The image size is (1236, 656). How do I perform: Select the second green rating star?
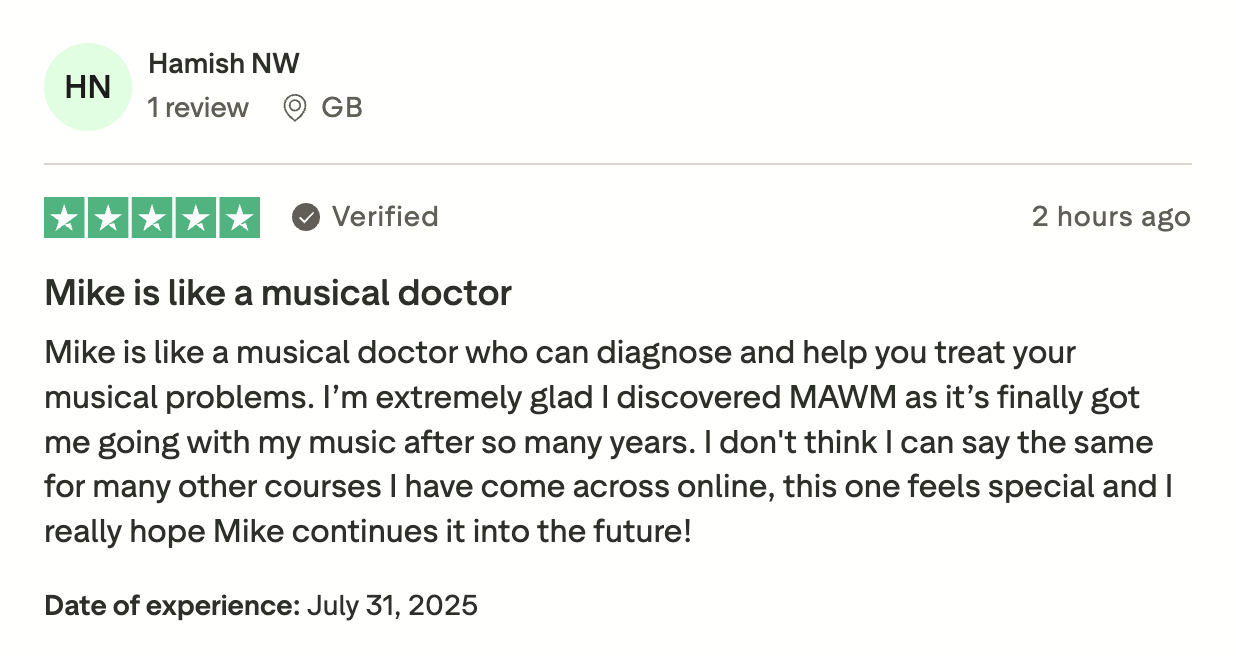[x=108, y=218]
